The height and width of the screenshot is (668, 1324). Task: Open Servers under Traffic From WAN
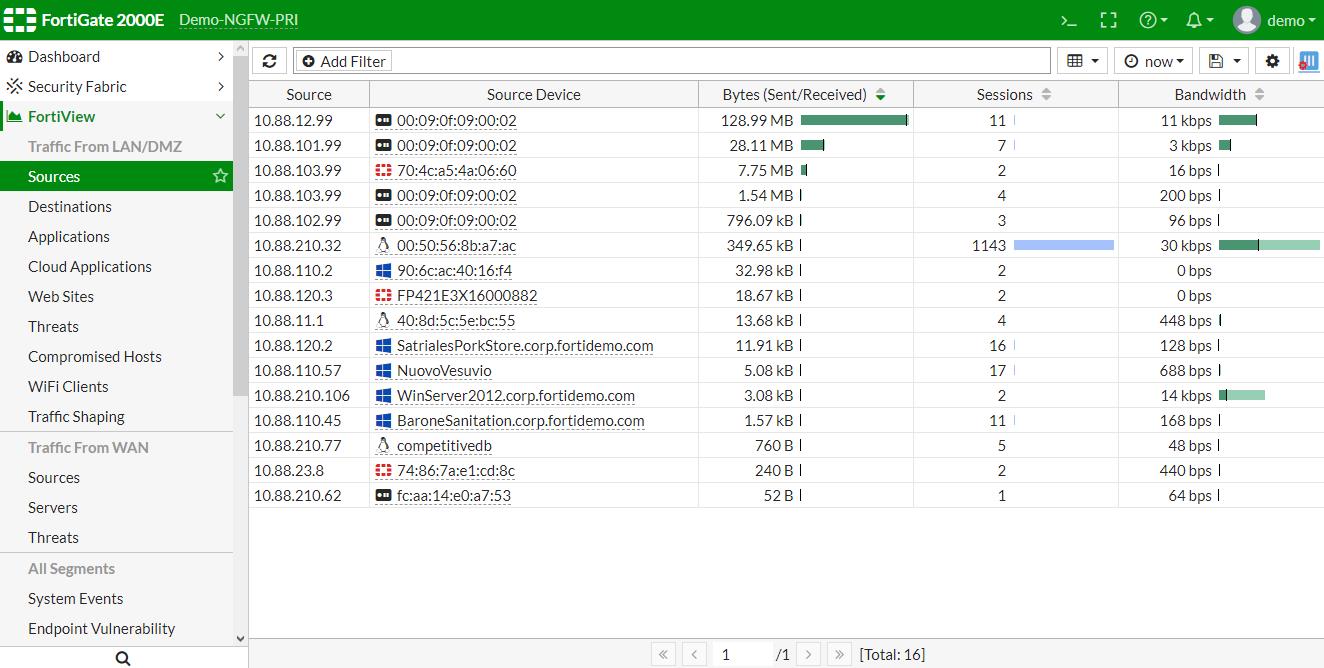click(53, 508)
